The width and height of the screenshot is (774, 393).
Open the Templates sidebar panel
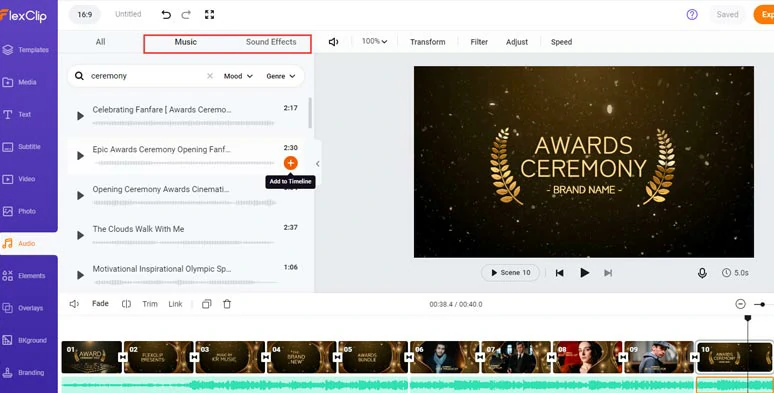(26, 50)
